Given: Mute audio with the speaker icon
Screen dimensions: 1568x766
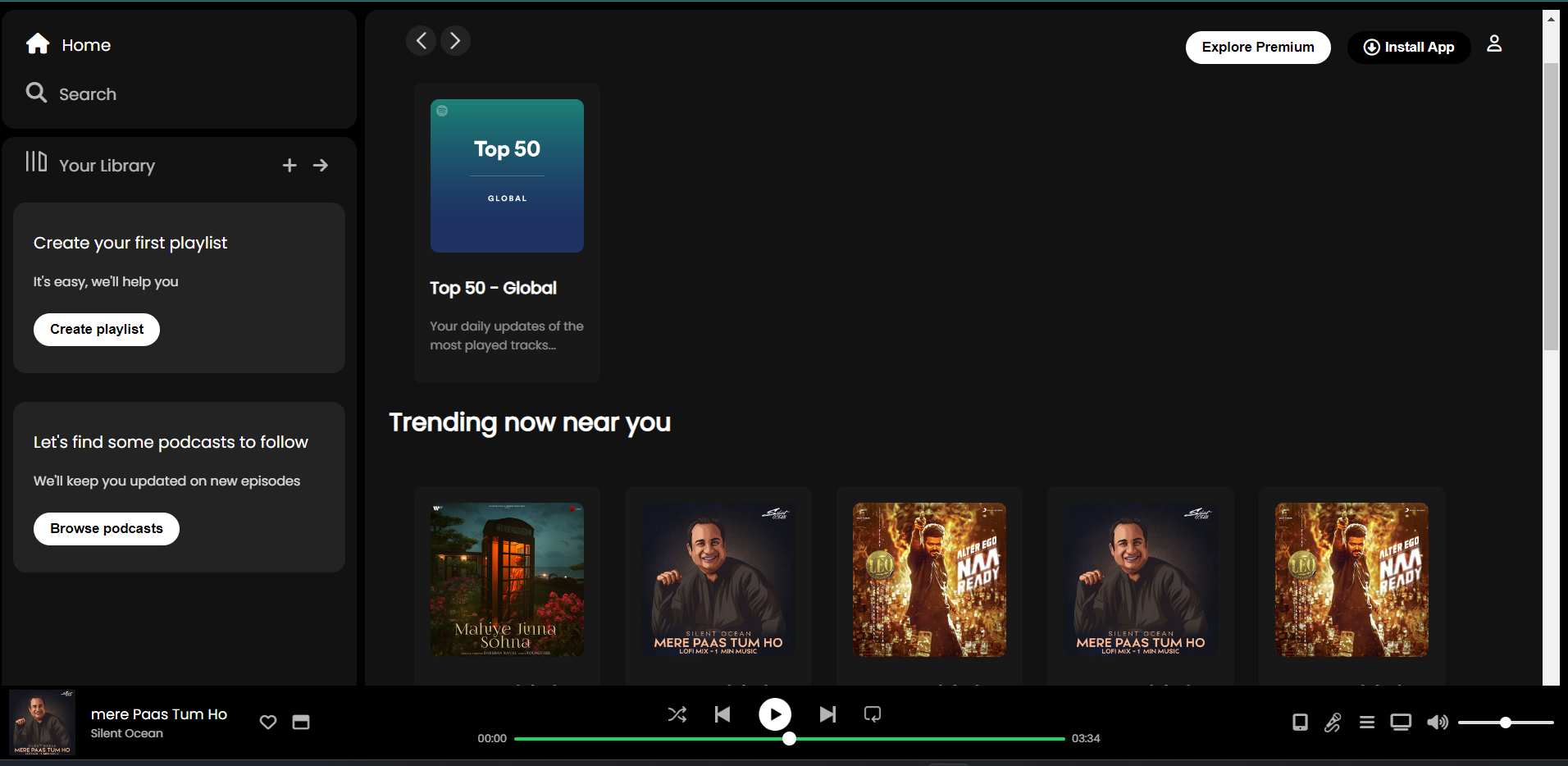Looking at the screenshot, I should tap(1437, 723).
